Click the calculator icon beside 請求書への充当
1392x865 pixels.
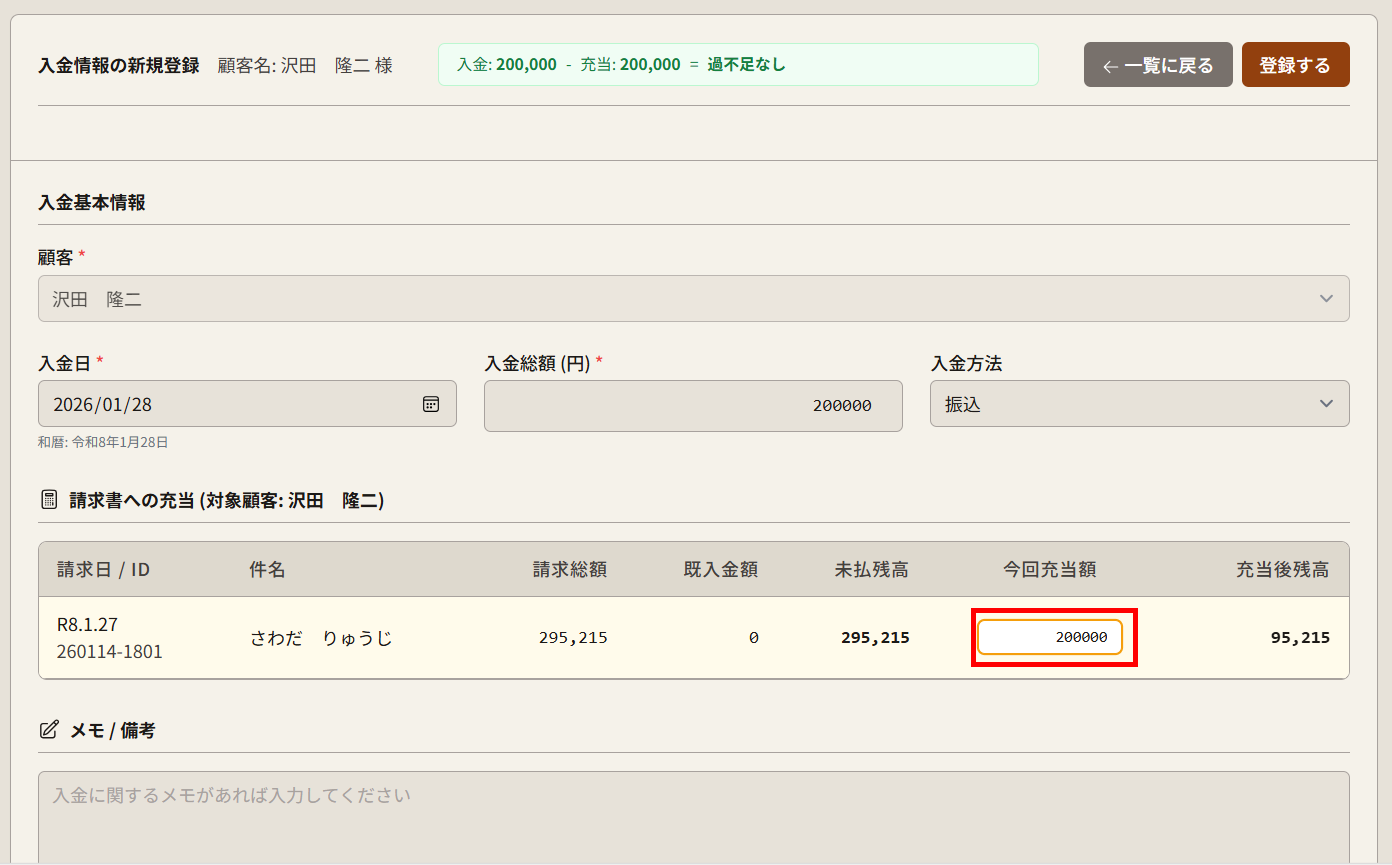point(49,500)
